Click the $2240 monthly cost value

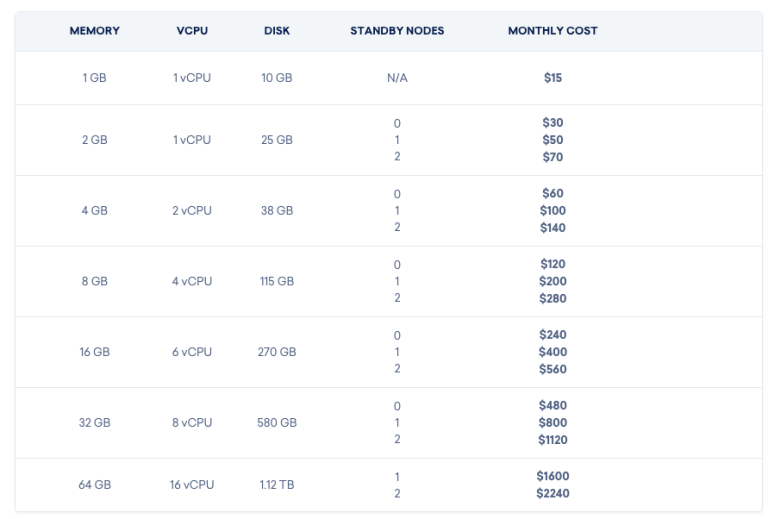click(552, 493)
